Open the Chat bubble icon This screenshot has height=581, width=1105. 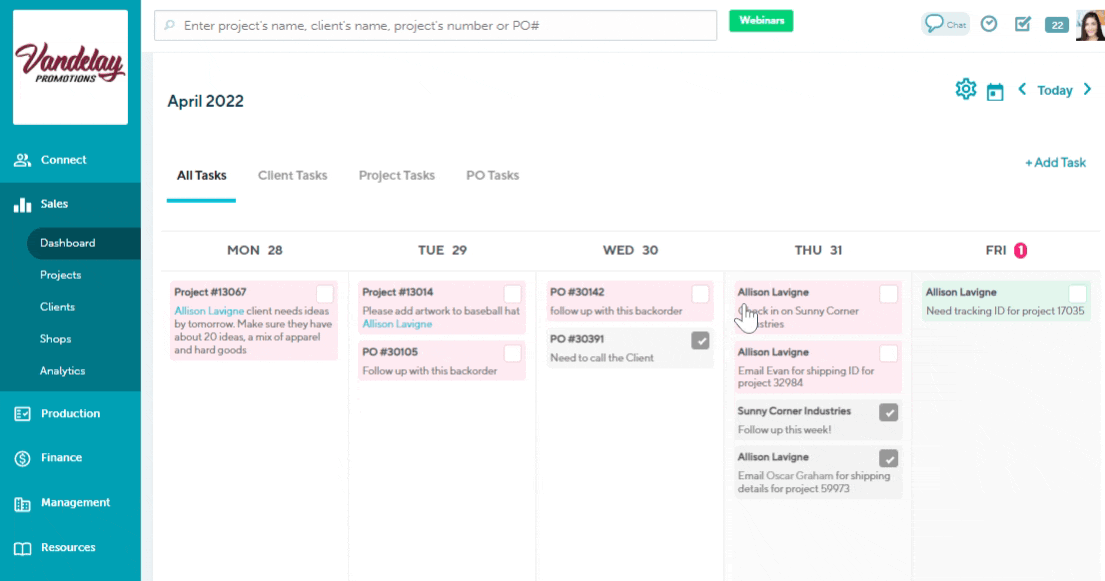[945, 24]
